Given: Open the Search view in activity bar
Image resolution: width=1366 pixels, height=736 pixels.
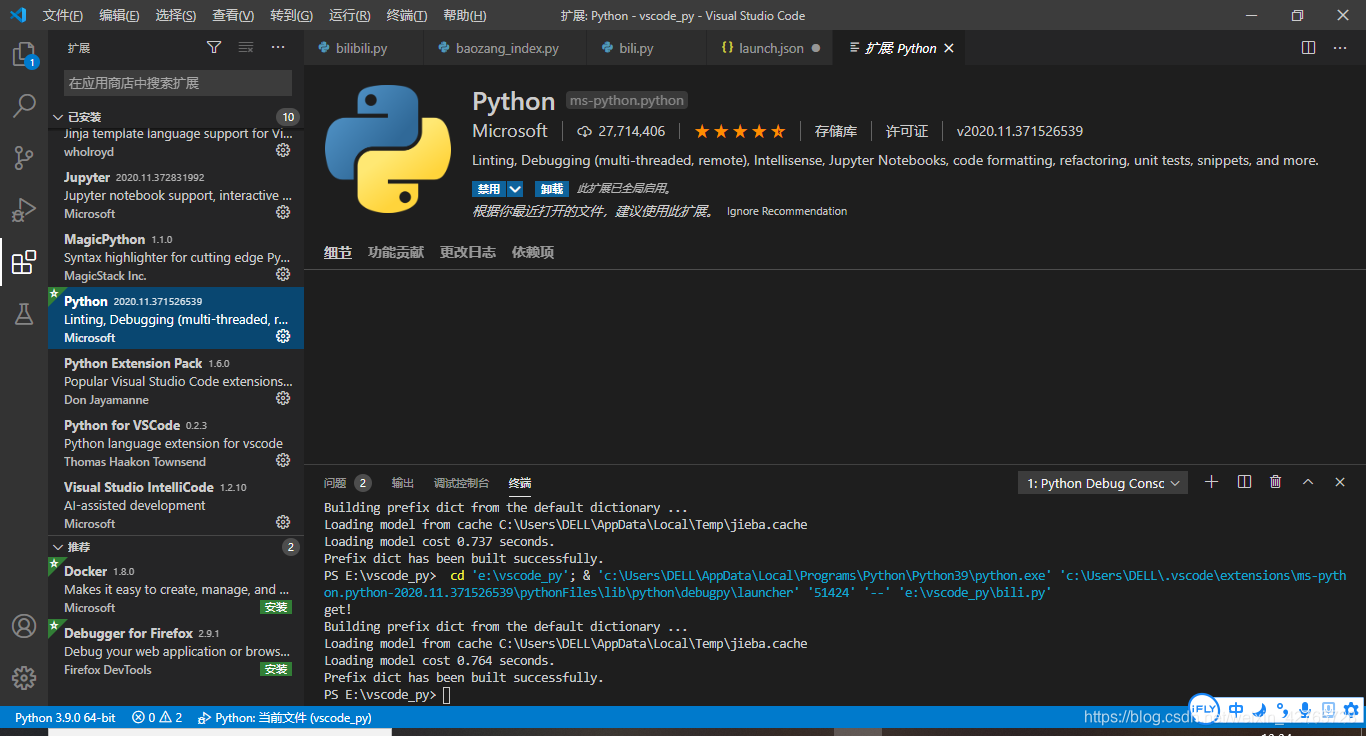Looking at the screenshot, I should point(24,106).
